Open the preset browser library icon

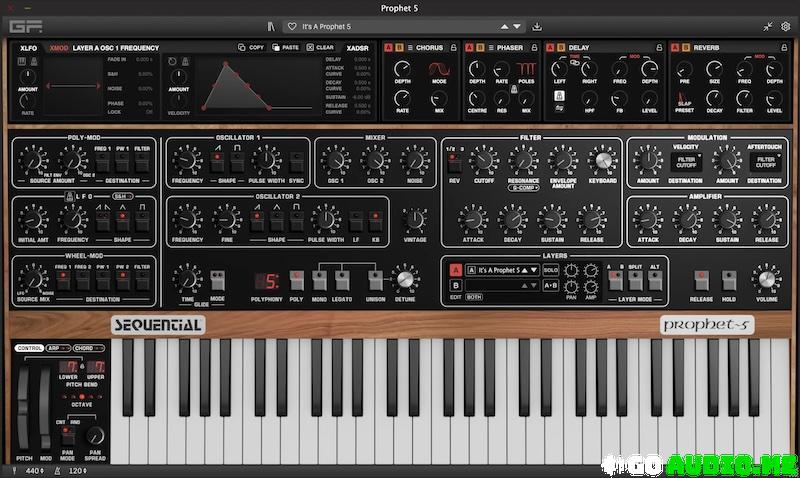[x=271, y=27]
